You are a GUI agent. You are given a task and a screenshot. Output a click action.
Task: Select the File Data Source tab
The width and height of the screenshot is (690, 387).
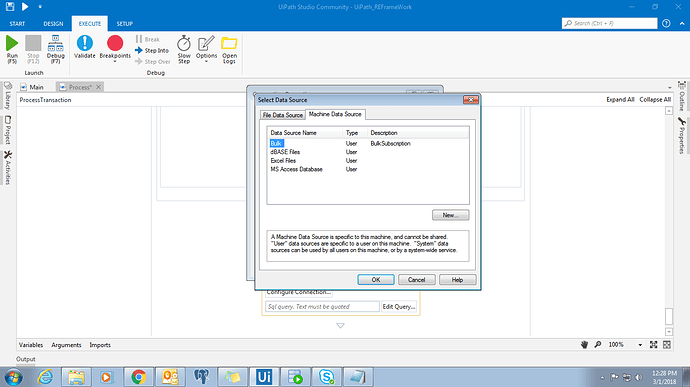click(x=283, y=115)
